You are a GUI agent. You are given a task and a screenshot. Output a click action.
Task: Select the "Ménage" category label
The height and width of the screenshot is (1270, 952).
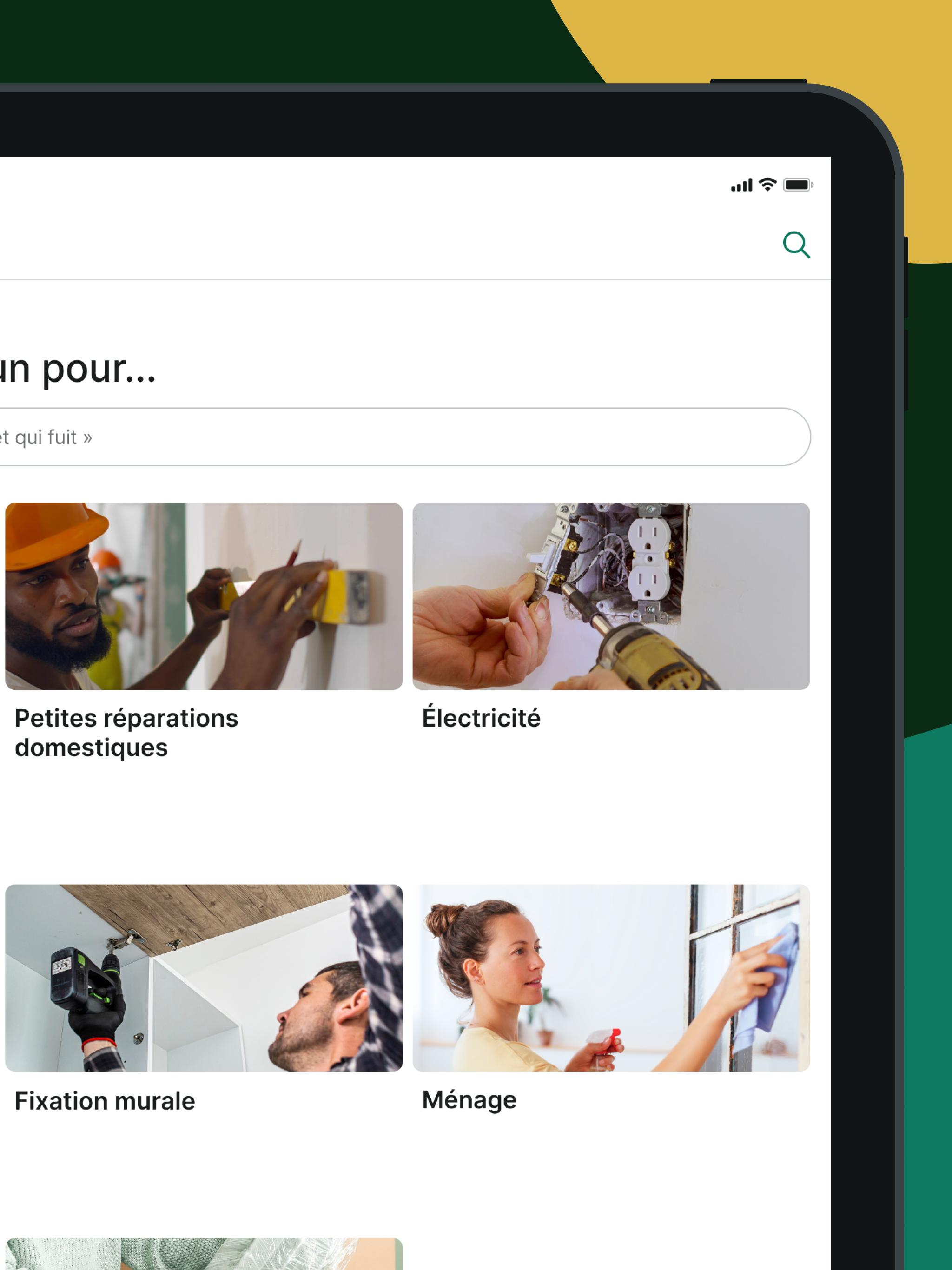point(469,1100)
